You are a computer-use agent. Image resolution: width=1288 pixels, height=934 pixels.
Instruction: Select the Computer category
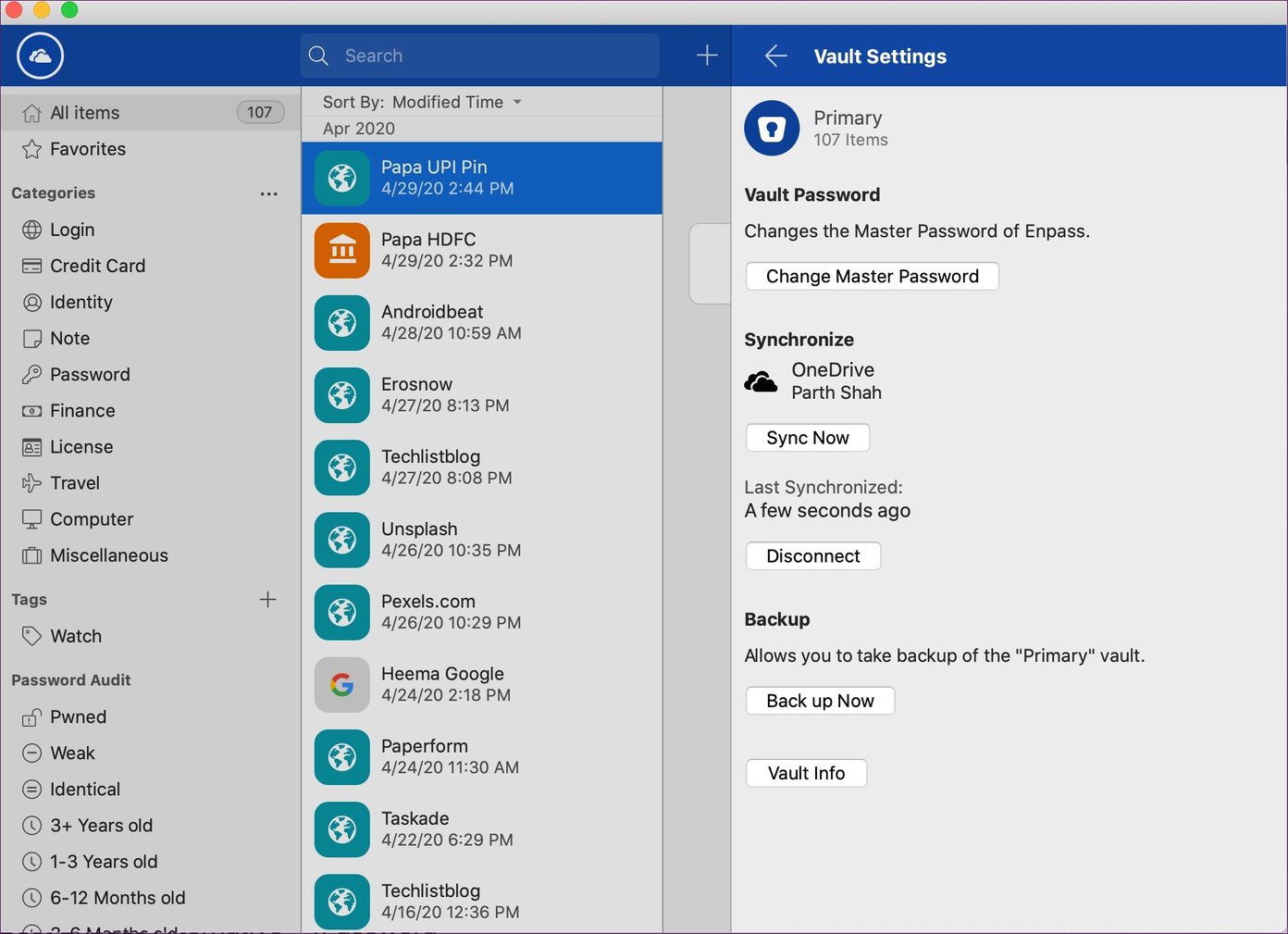click(x=150, y=519)
